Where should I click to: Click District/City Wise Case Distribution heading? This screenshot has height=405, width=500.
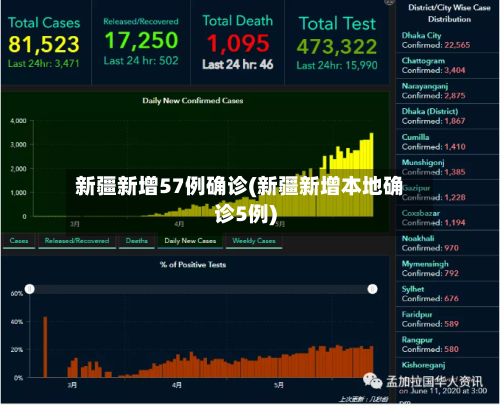point(449,13)
